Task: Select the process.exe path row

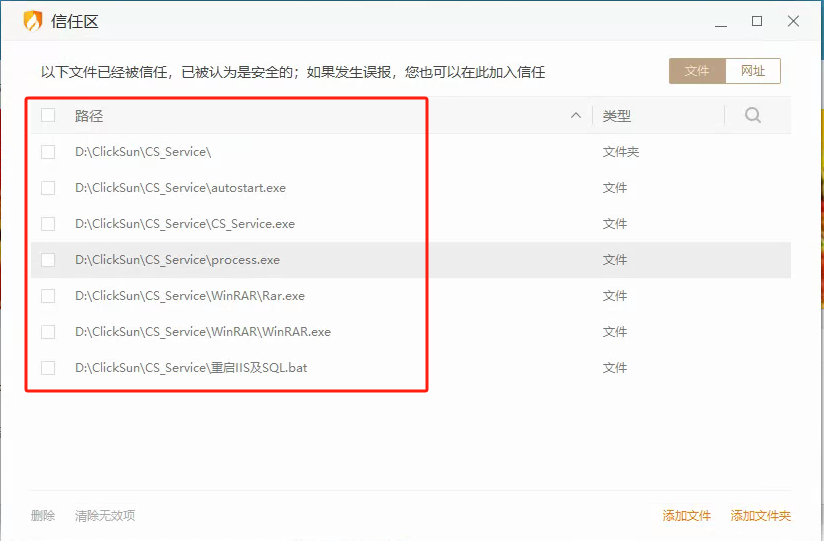Action: (411, 260)
